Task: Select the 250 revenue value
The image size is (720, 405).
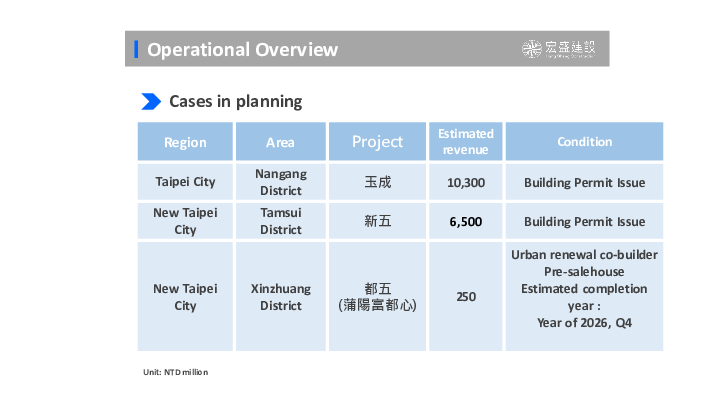Action: point(465,296)
